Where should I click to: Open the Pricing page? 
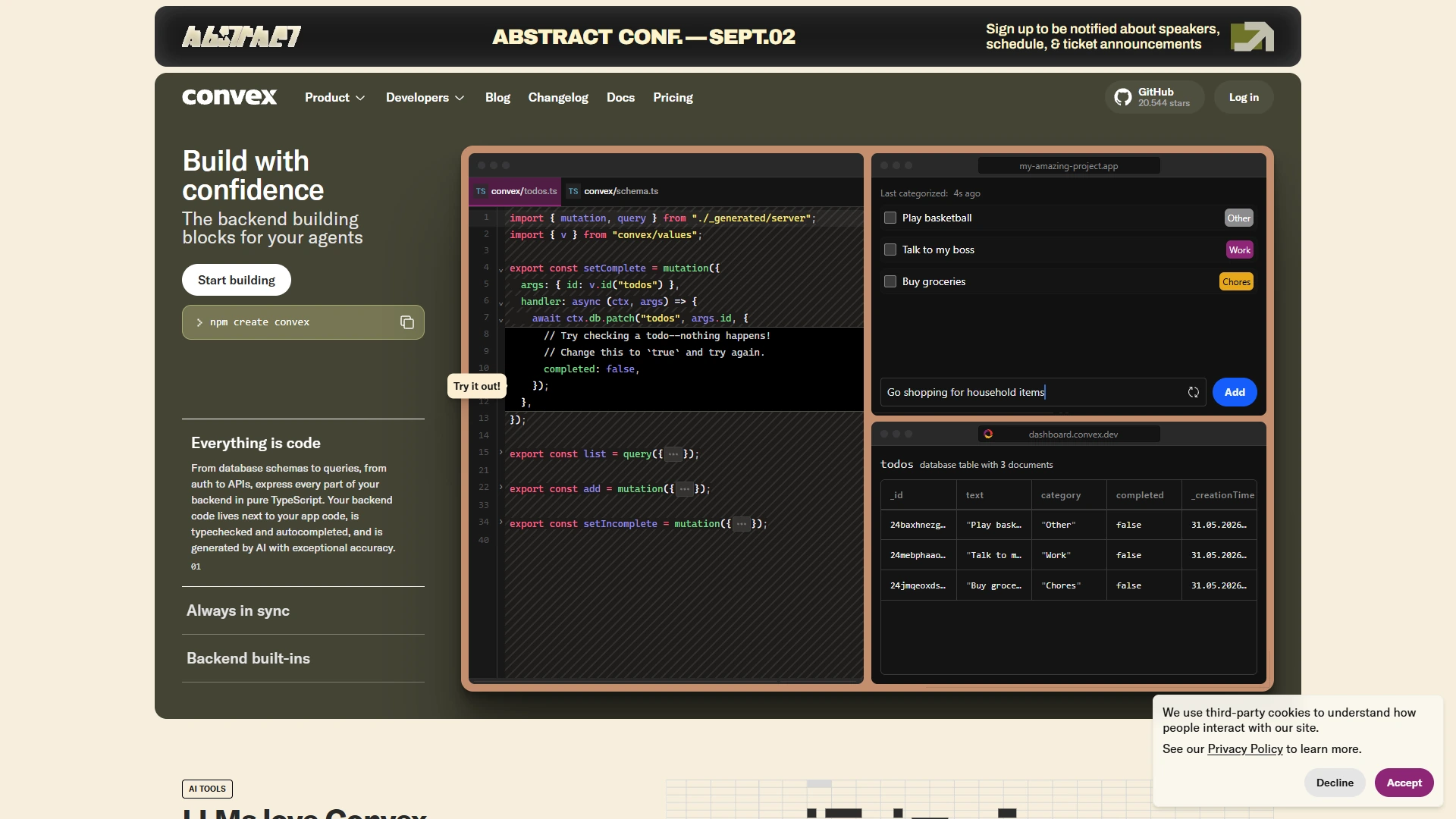pyautogui.click(x=673, y=97)
